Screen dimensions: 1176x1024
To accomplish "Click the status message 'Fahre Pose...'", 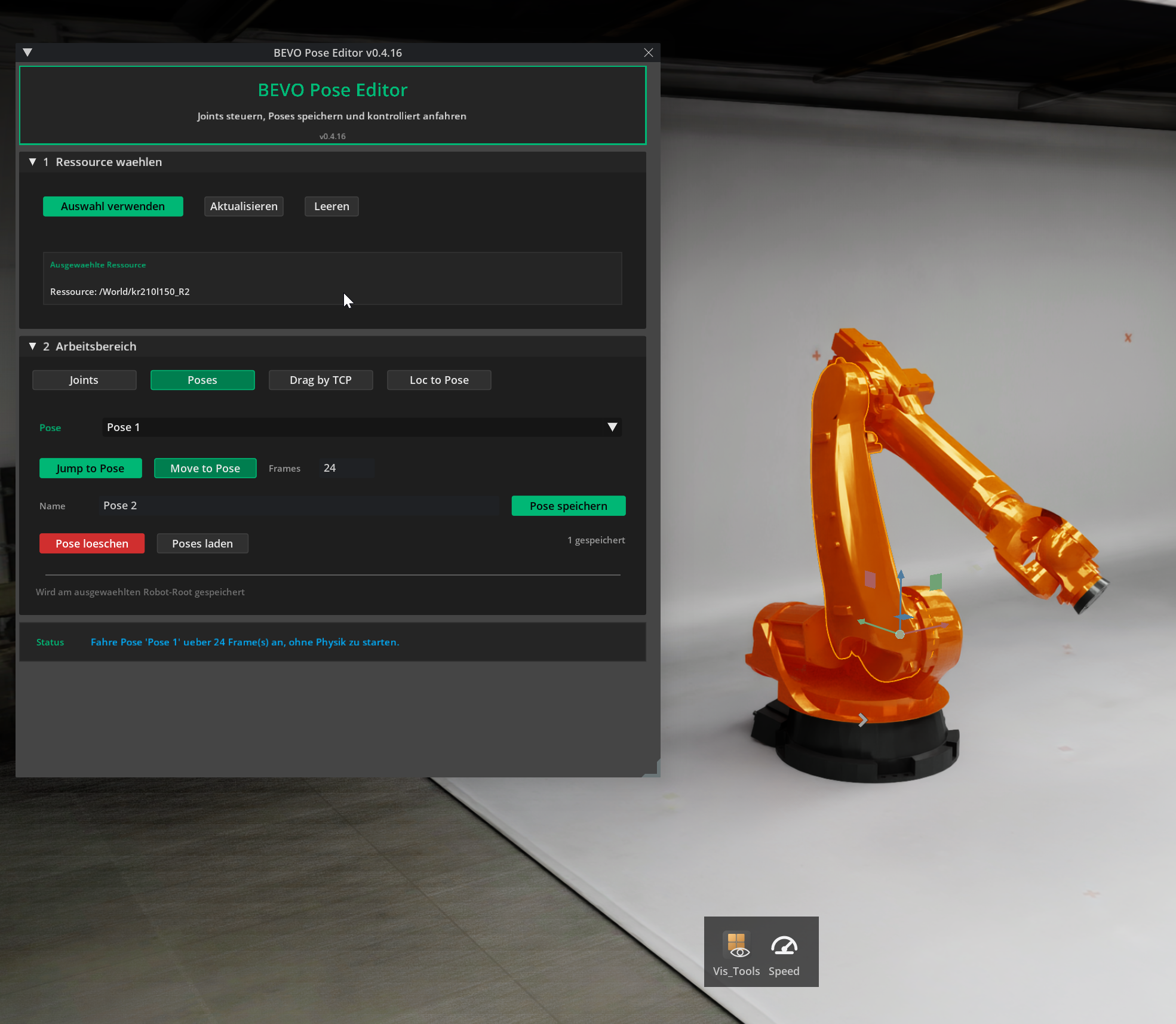I will pos(245,642).
